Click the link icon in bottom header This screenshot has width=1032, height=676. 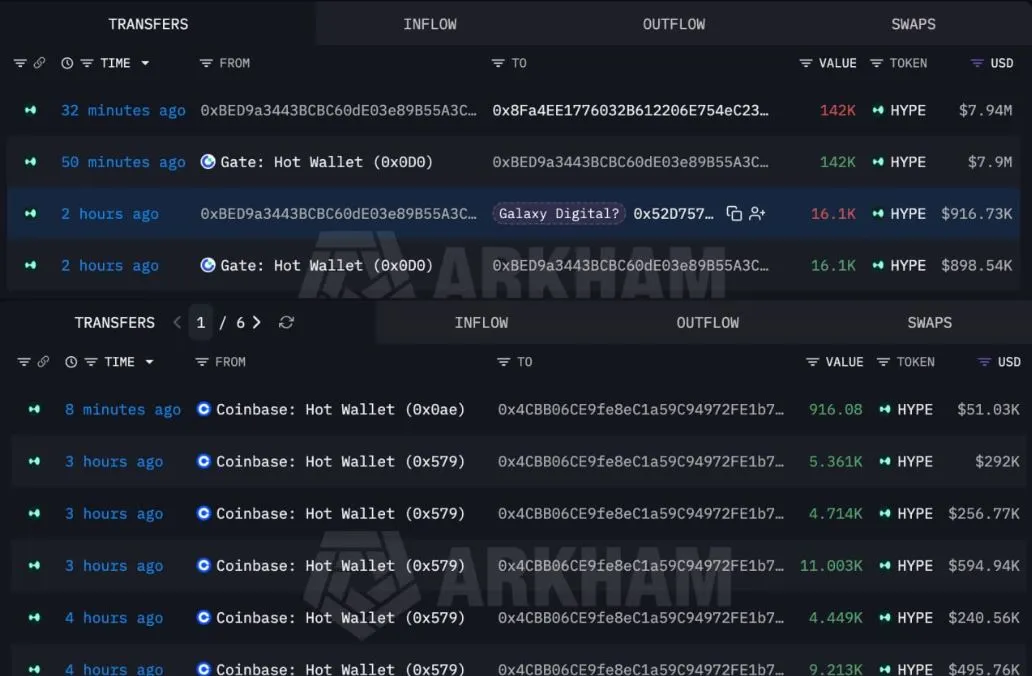point(43,362)
